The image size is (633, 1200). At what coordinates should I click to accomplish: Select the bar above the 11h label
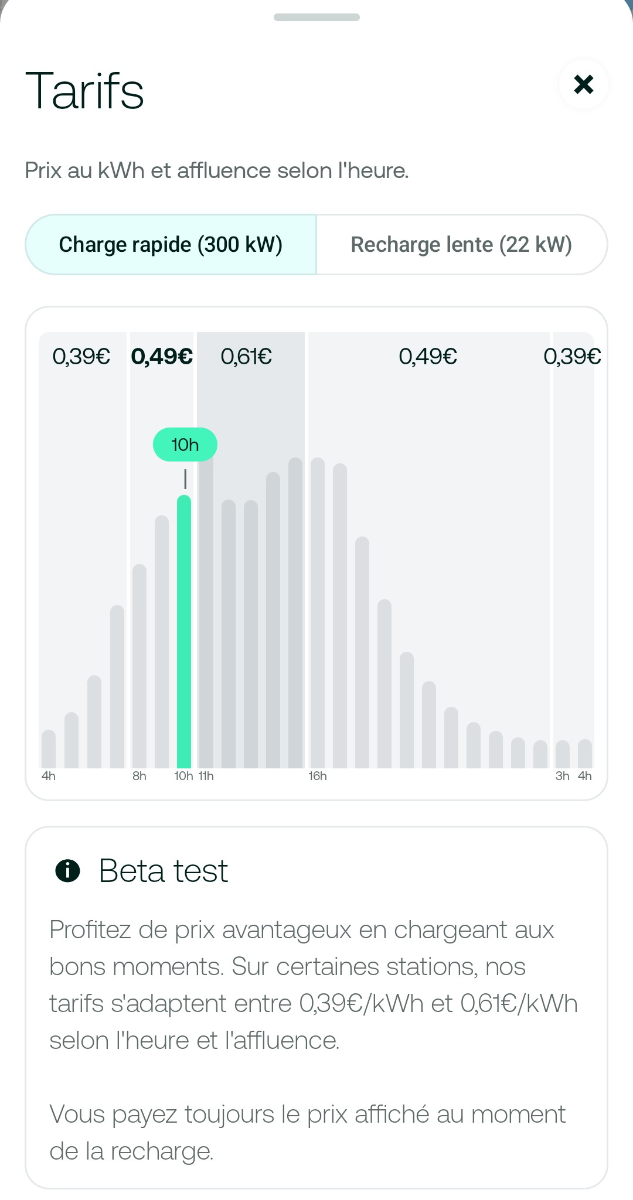[206, 620]
